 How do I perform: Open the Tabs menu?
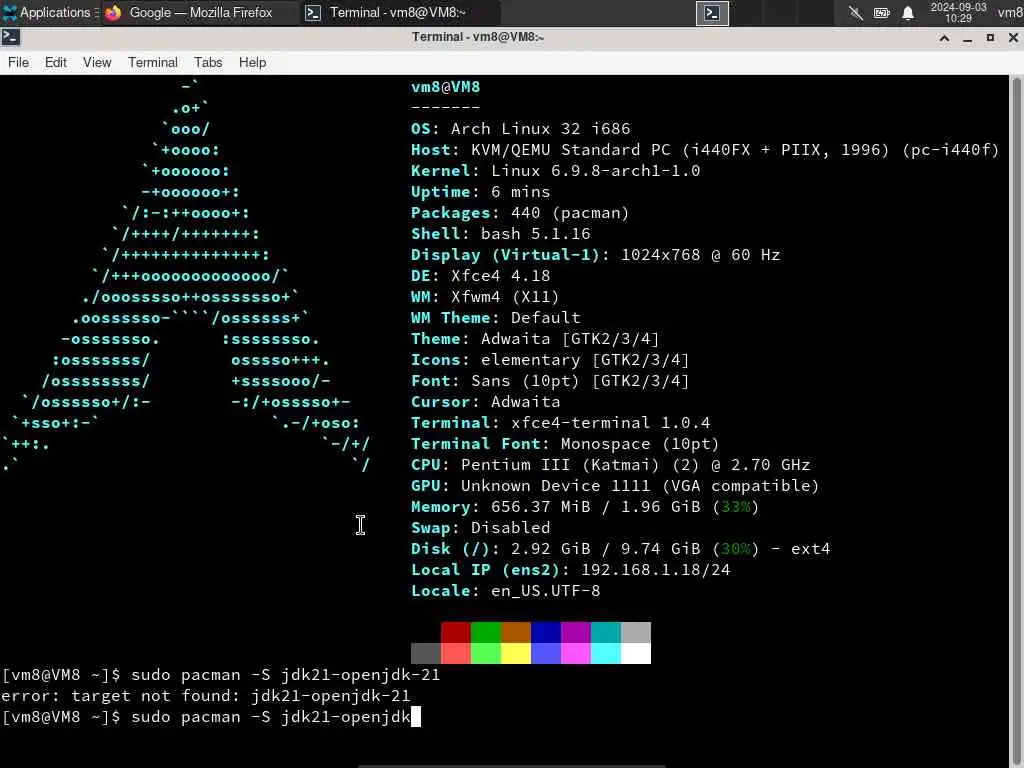208,62
